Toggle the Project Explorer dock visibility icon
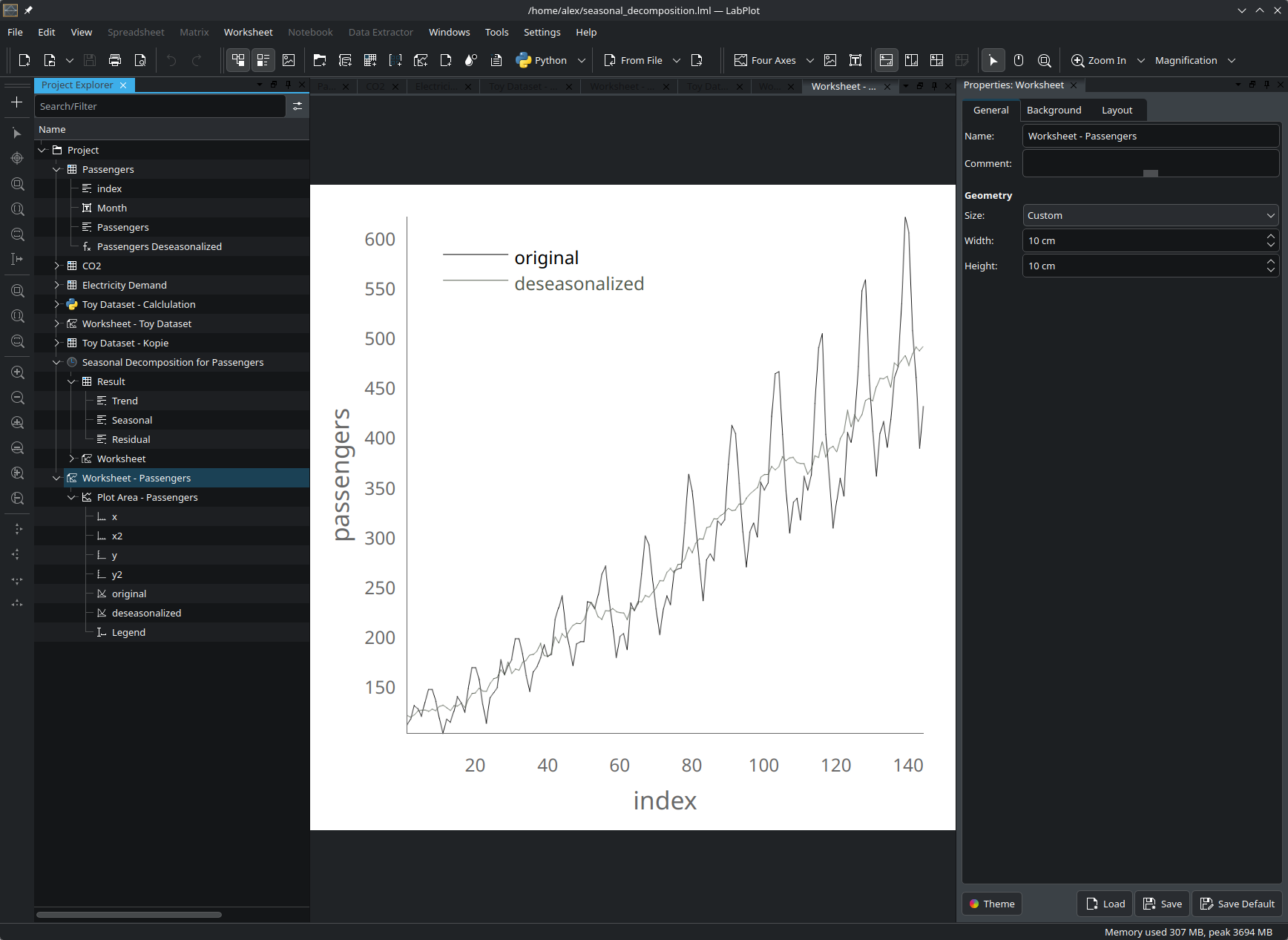The height and width of the screenshot is (940, 1288). [x=238, y=61]
